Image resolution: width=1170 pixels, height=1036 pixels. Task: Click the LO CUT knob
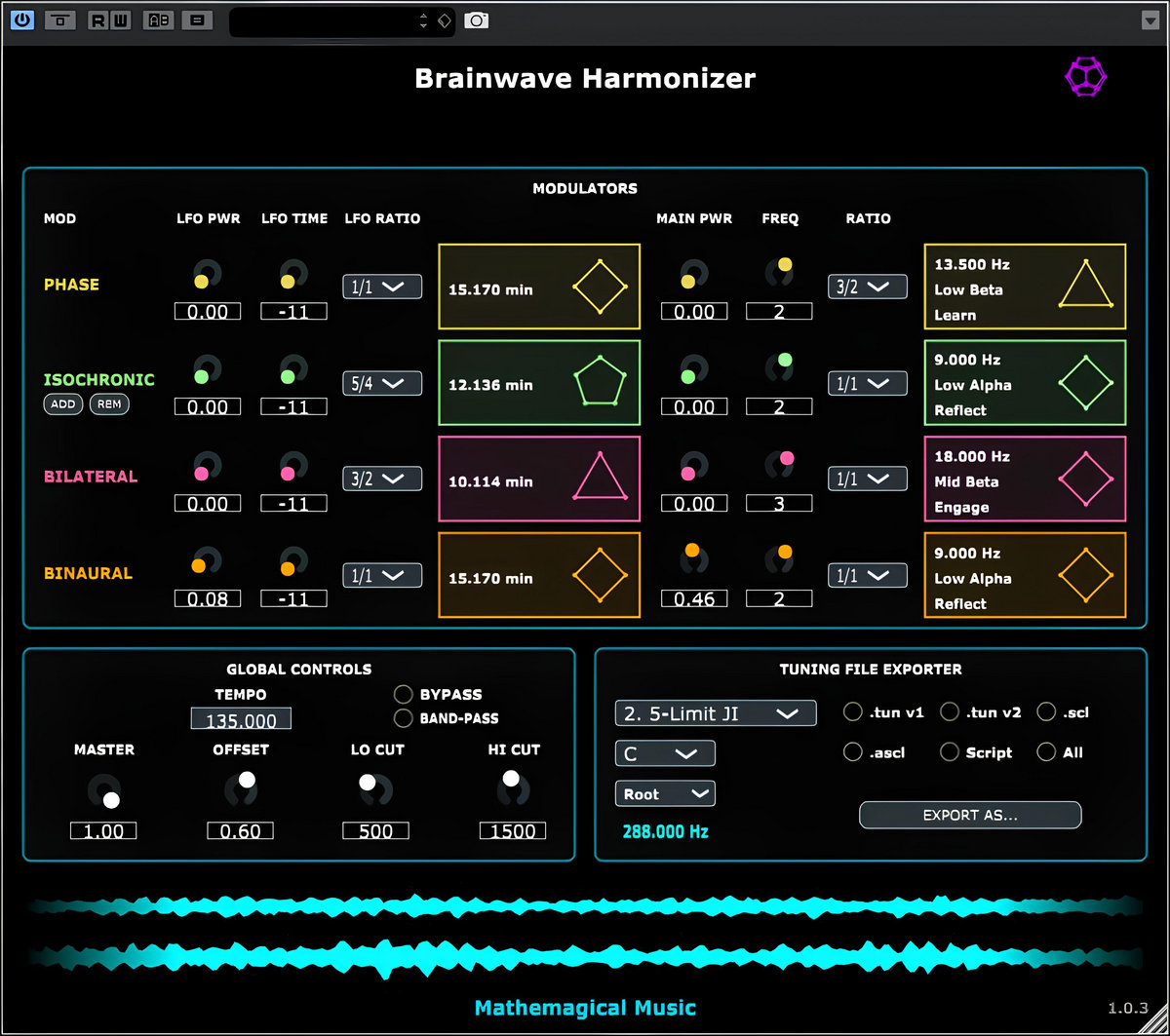click(375, 788)
